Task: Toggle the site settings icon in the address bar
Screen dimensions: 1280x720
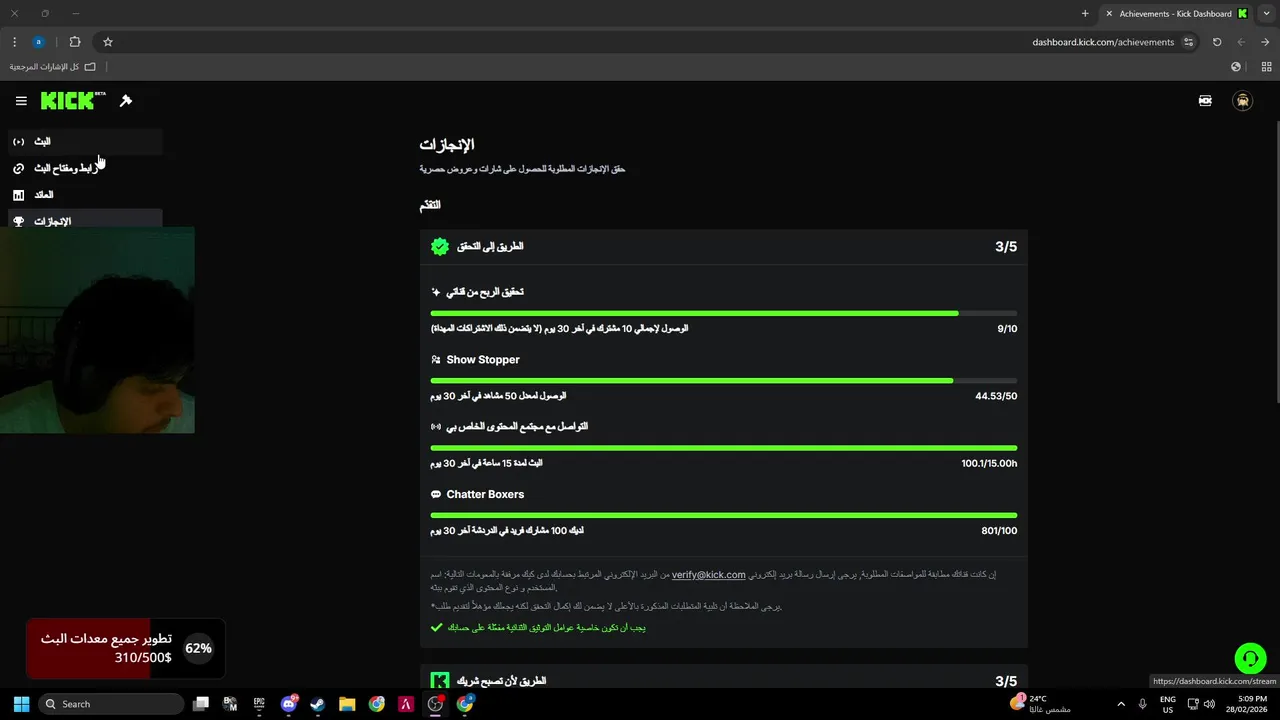Action: coord(1188,42)
